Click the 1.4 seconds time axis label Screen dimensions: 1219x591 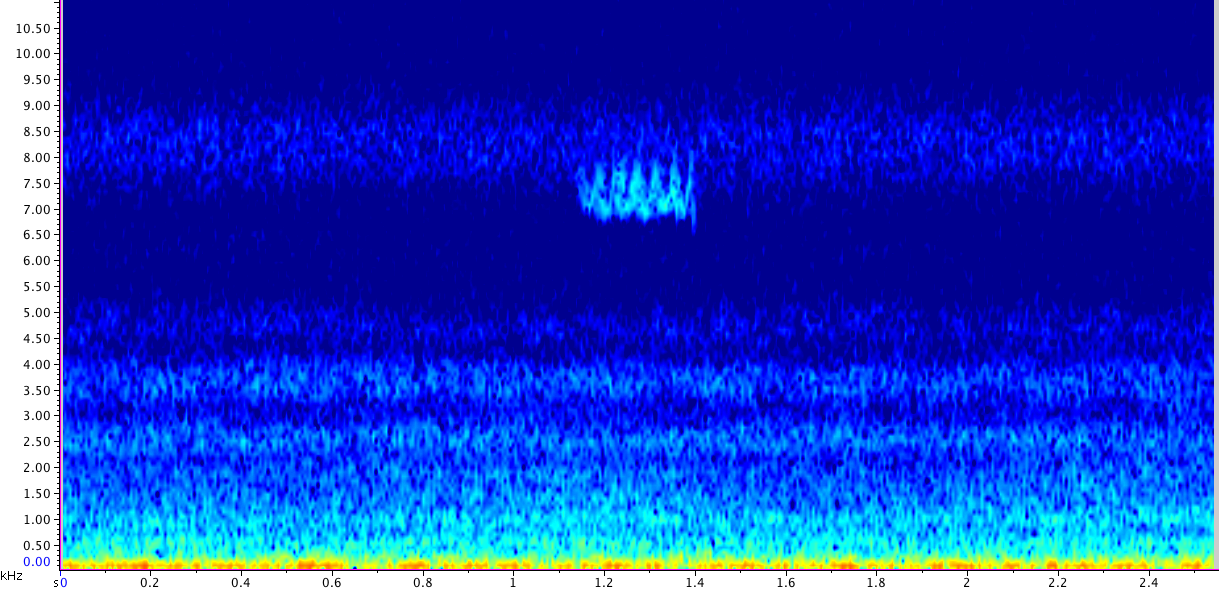click(695, 582)
